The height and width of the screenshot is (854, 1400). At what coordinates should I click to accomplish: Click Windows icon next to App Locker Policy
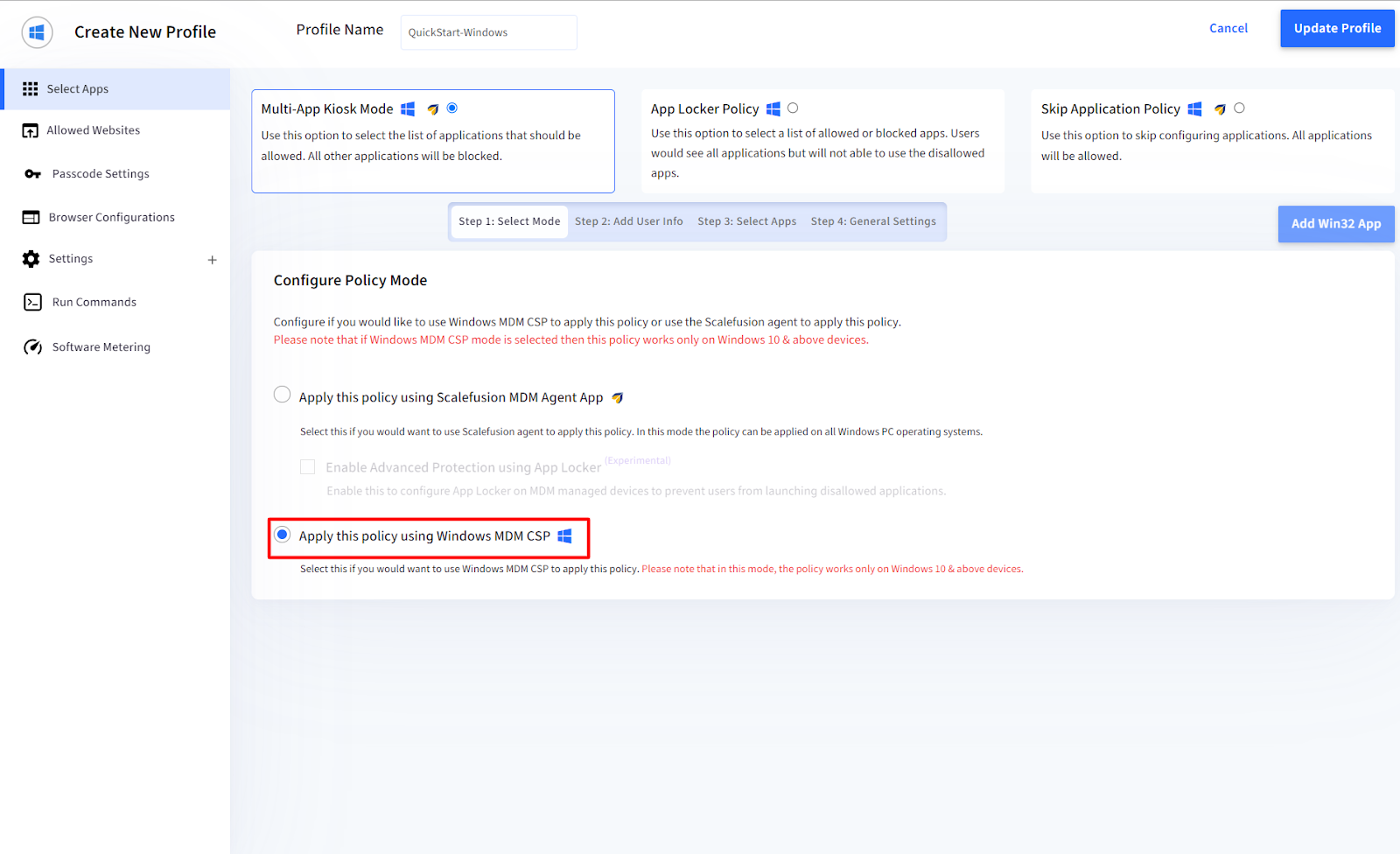[773, 108]
